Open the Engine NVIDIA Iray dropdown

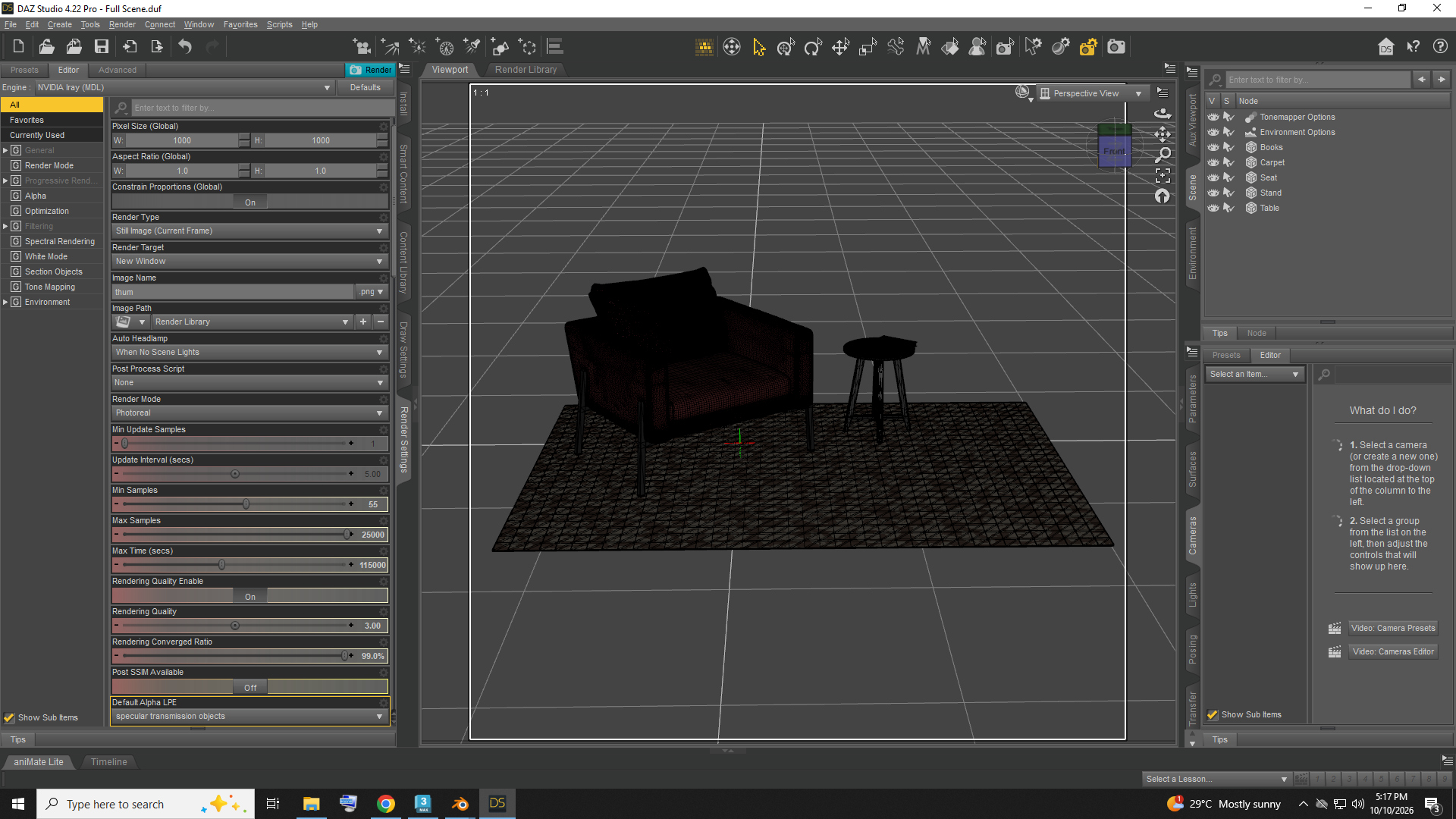pyautogui.click(x=184, y=87)
